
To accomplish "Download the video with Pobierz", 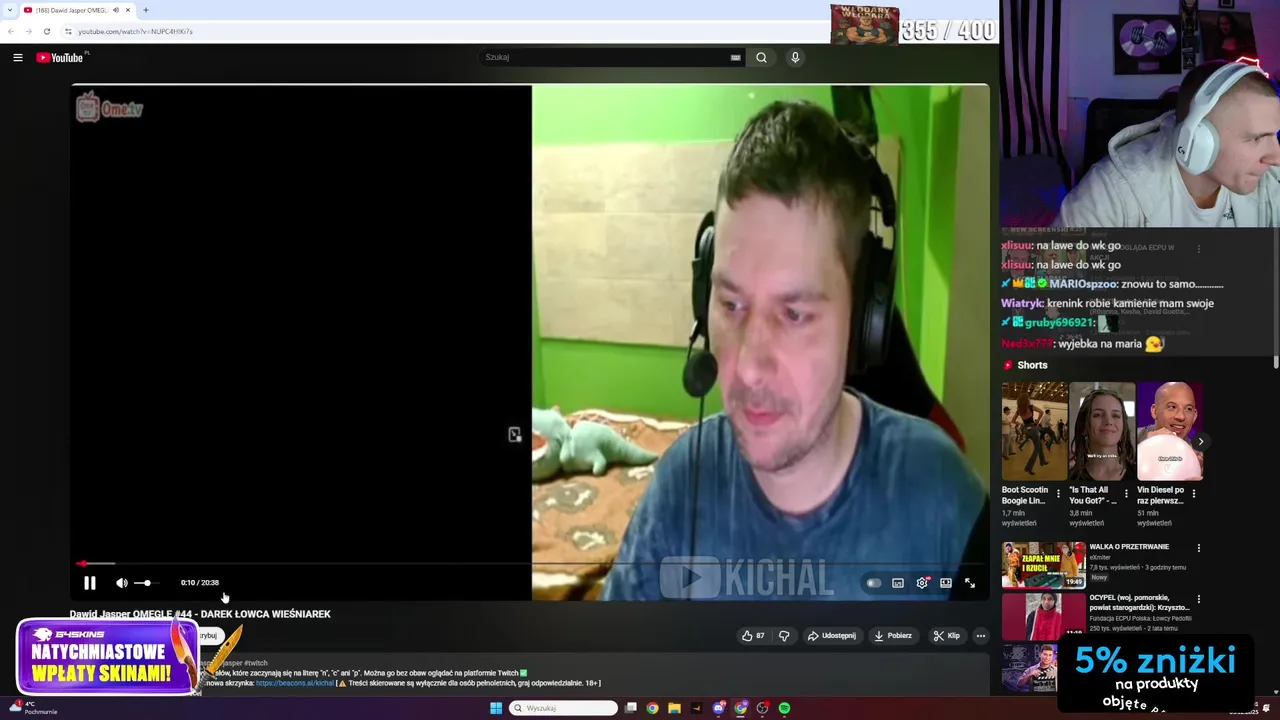I will 893,636.
